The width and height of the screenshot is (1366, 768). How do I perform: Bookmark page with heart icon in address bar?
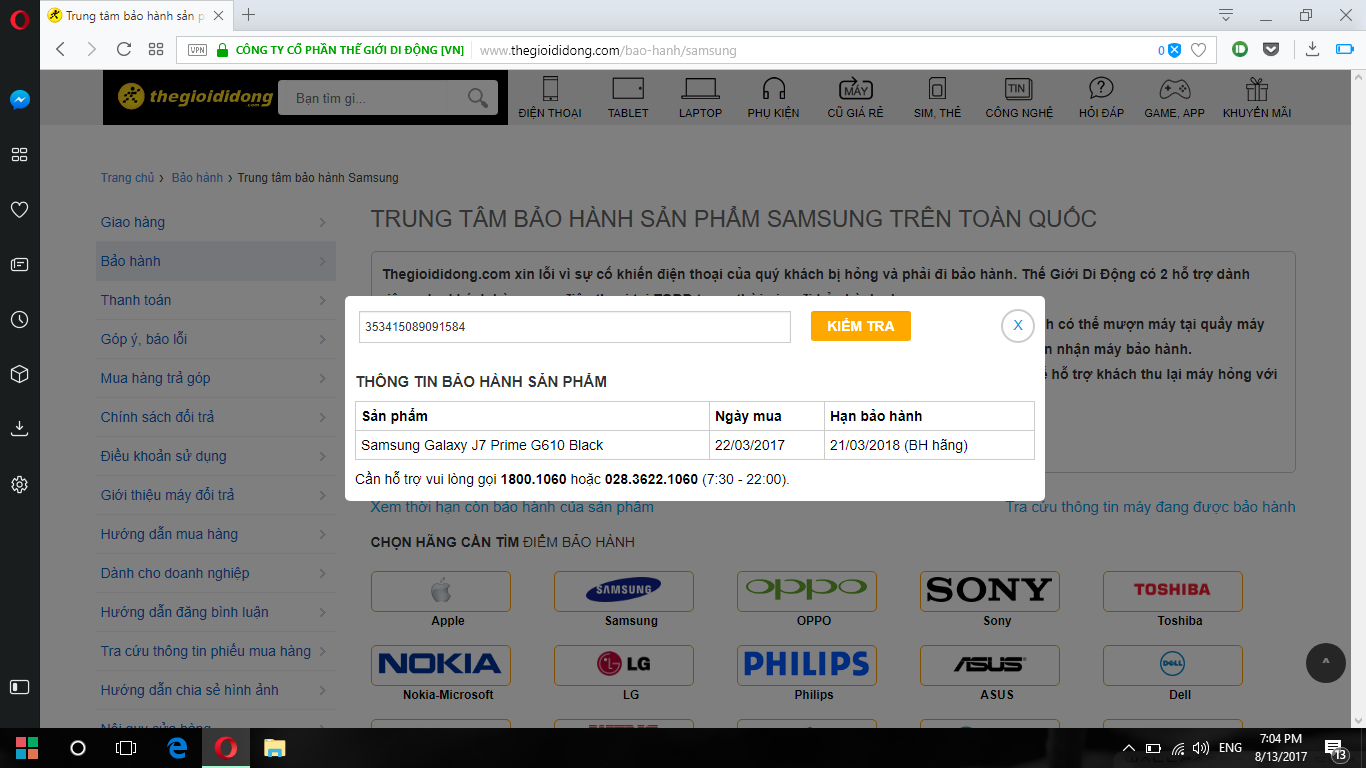pos(1198,50)
